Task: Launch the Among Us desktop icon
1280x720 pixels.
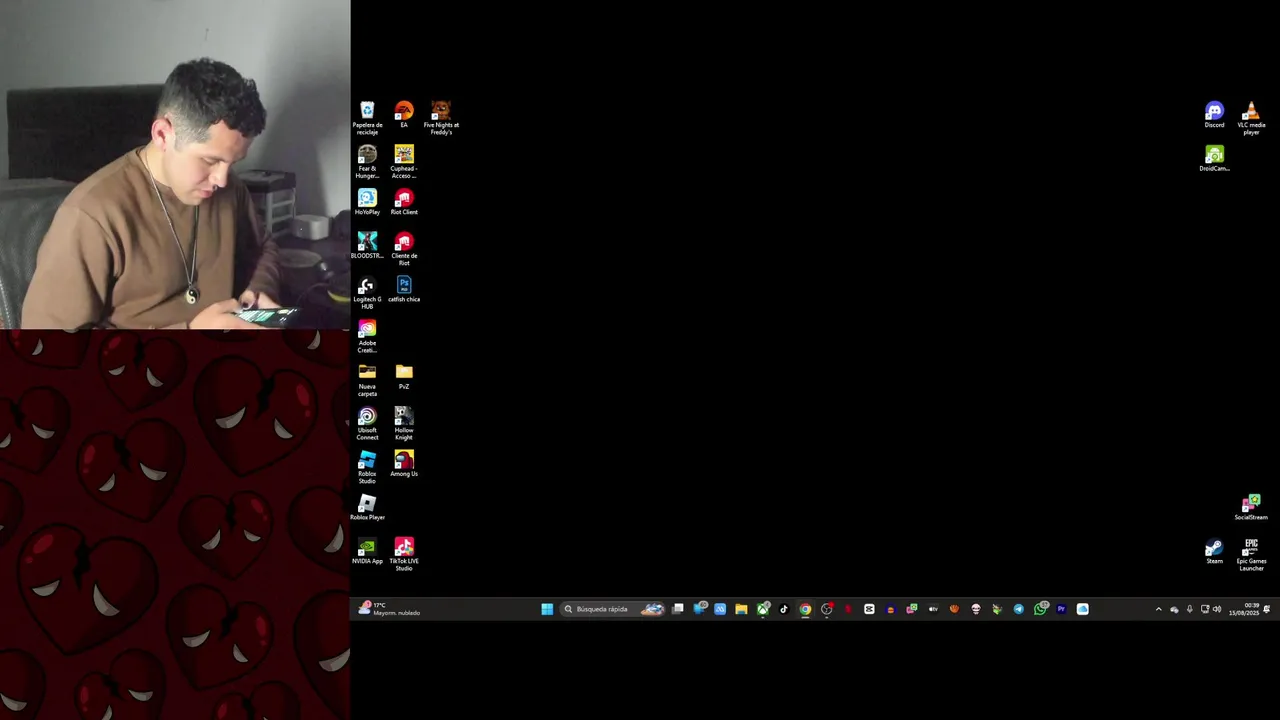Action: click(x=404, y=463)
